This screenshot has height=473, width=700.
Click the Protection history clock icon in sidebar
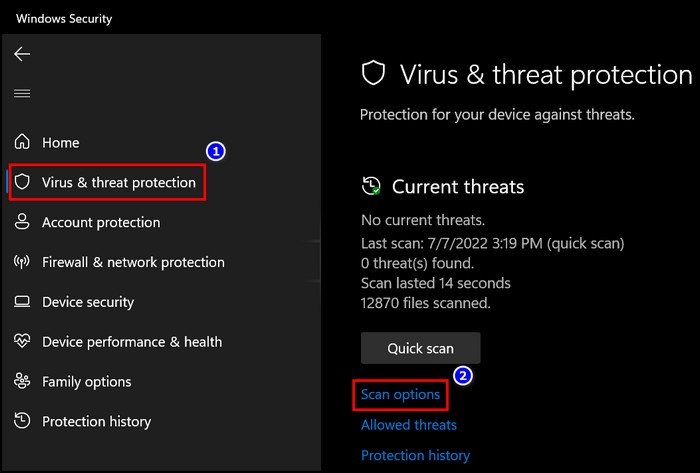point(22,421)
